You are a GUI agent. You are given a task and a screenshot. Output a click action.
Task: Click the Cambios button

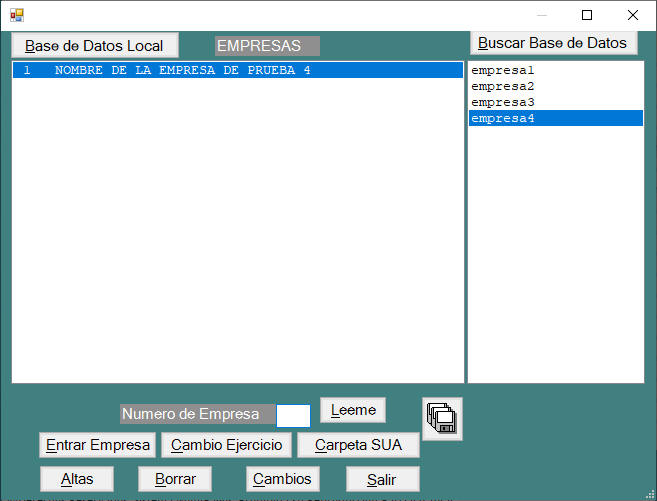[x=282, y=479]
